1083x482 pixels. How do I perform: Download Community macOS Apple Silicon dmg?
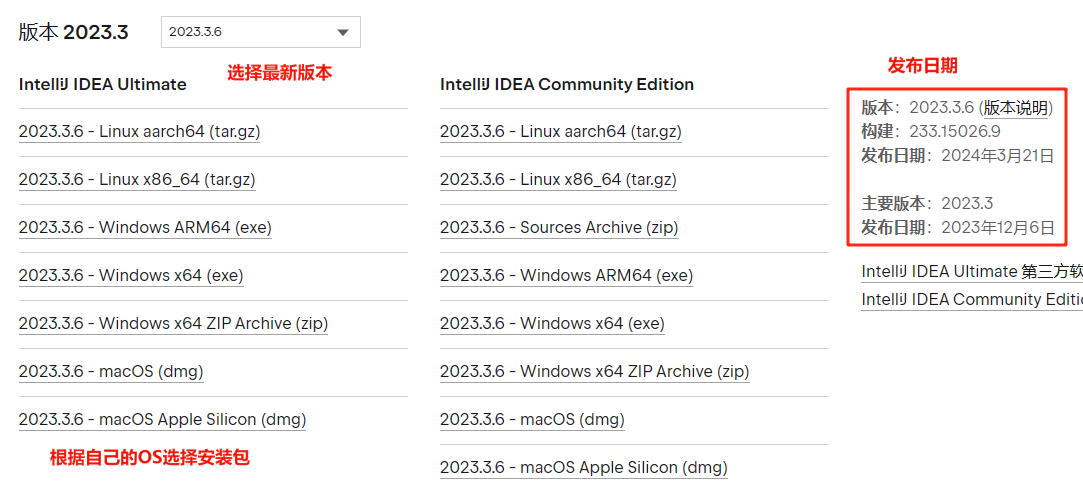(583, 467)
